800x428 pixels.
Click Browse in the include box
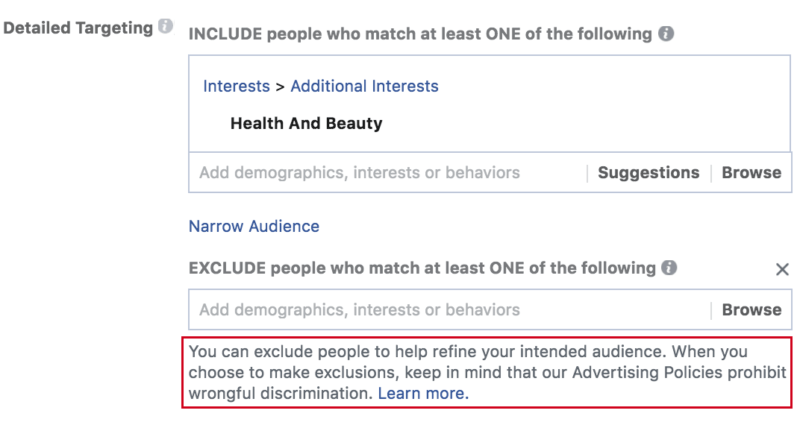point(751,172)
